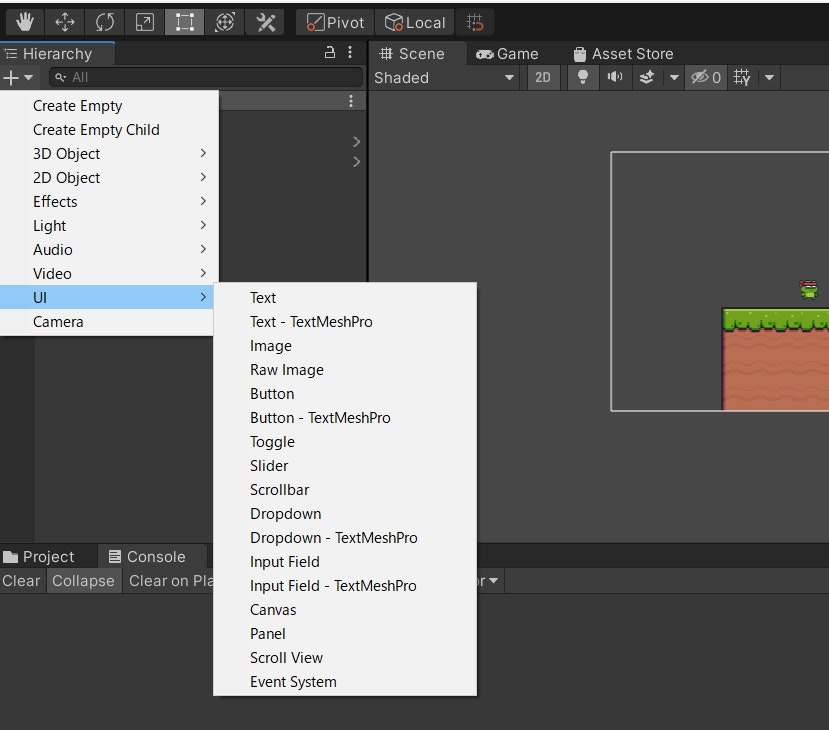Select the Hand tool

24,22
